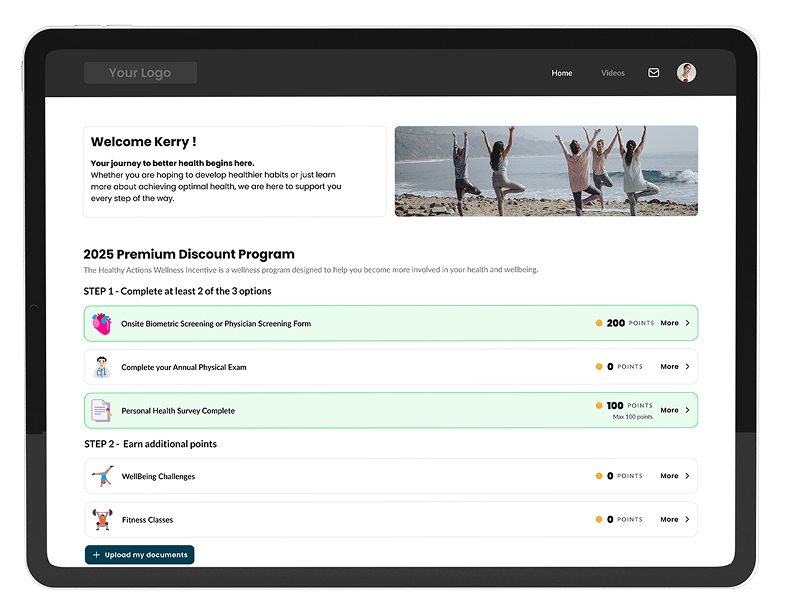Click the Healthy Actions Wellness Incentive description

coord(311,270)
